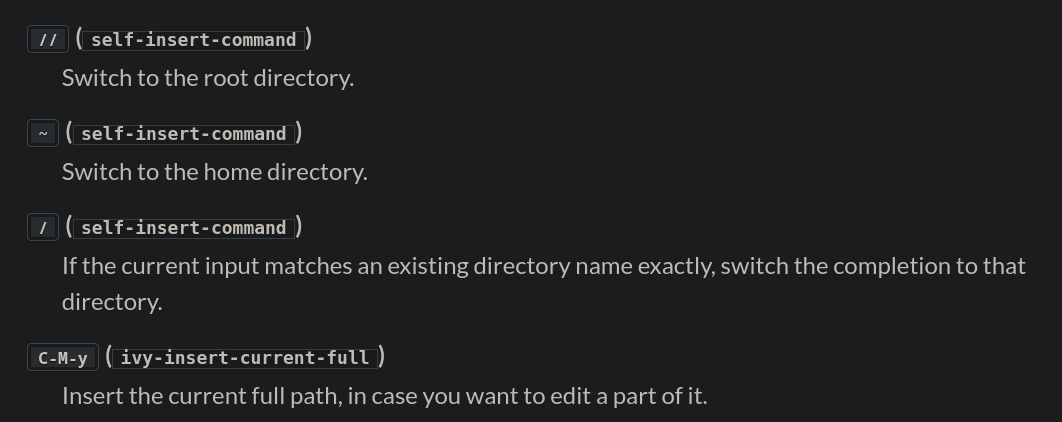The image size is (1062, 422).
Task: Click the "Switch to the home directory." description
Action: tap(214, 172)
